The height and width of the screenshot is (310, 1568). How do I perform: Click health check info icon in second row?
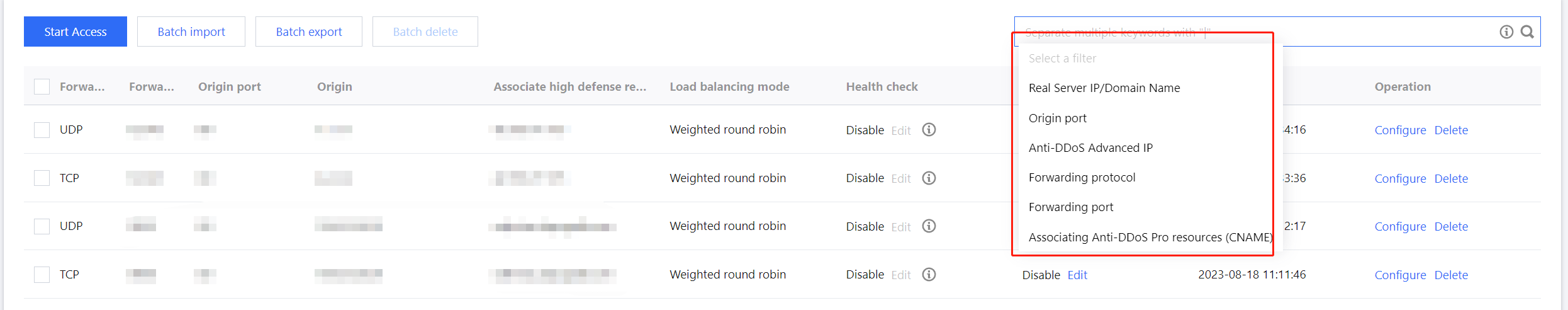(929, 178)
